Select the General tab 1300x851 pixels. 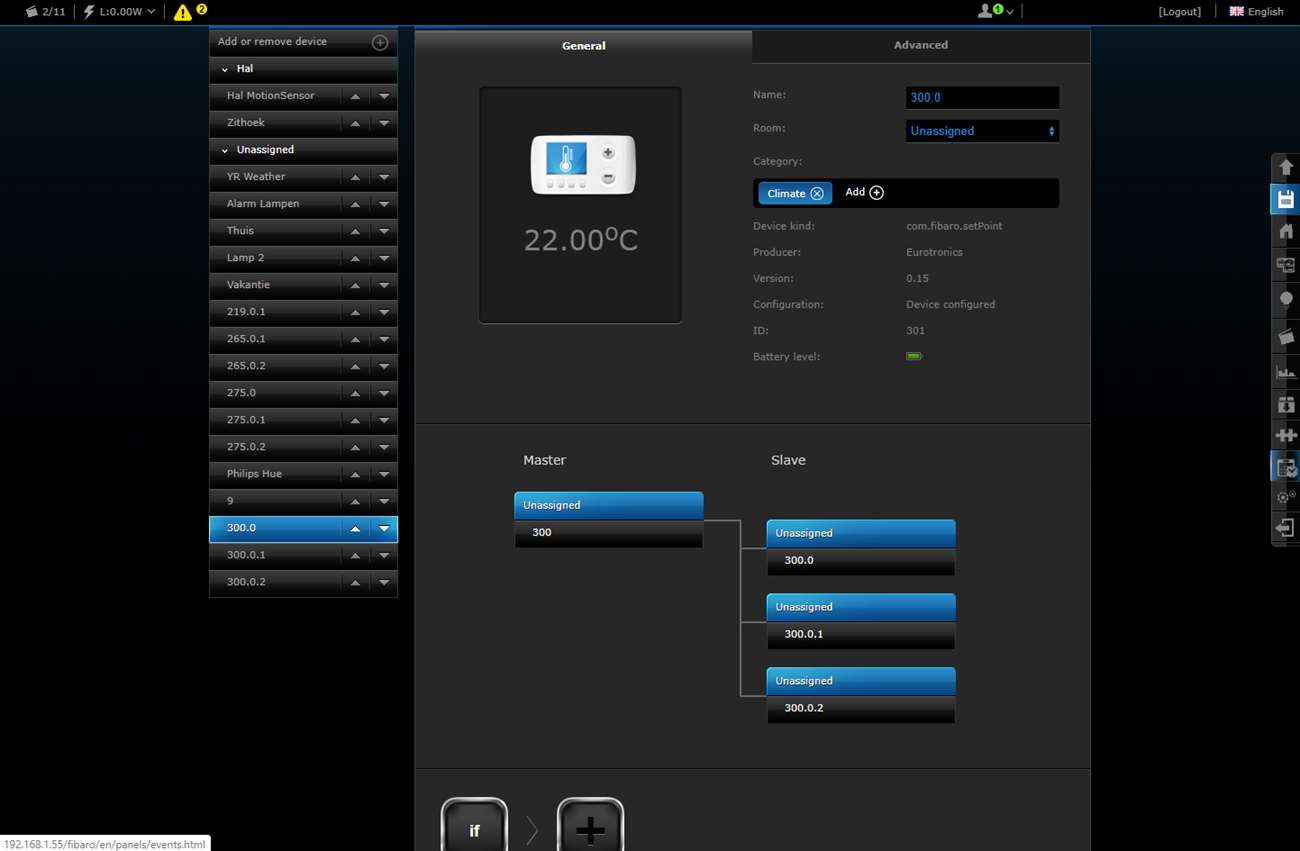pos(583,46)
